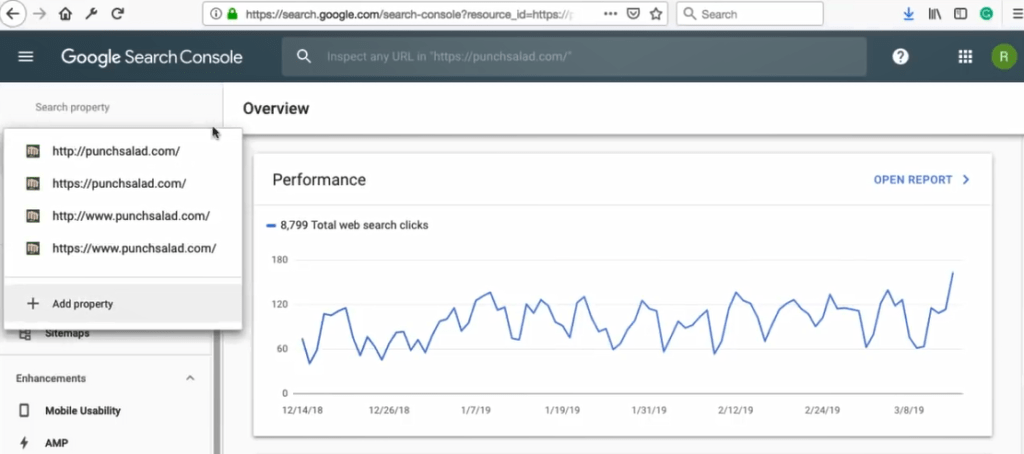Open the downloads arrow icon
1024x454 pixels.
[908, 14]
